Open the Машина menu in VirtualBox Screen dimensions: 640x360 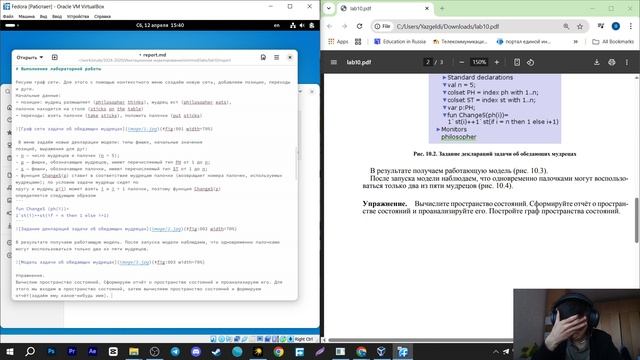click(27, 17)
